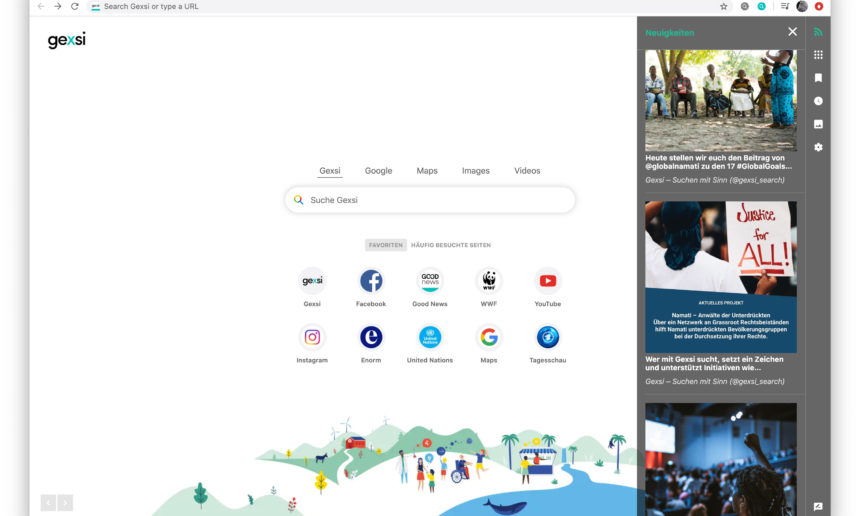This screenshot has width=860, height=516.
Task: Go forward in browser history
Action: [58, 7]
